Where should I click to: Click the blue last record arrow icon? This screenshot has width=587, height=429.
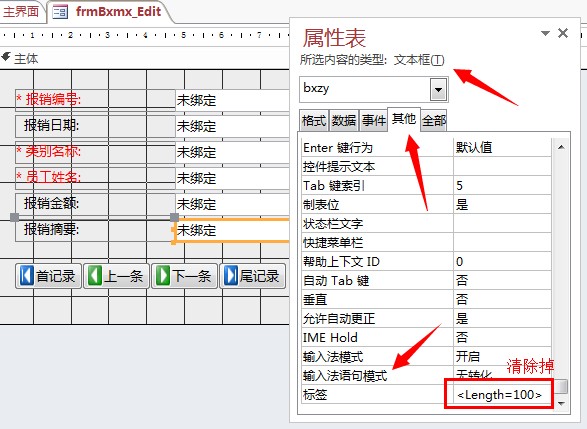(x=231, y=276)
